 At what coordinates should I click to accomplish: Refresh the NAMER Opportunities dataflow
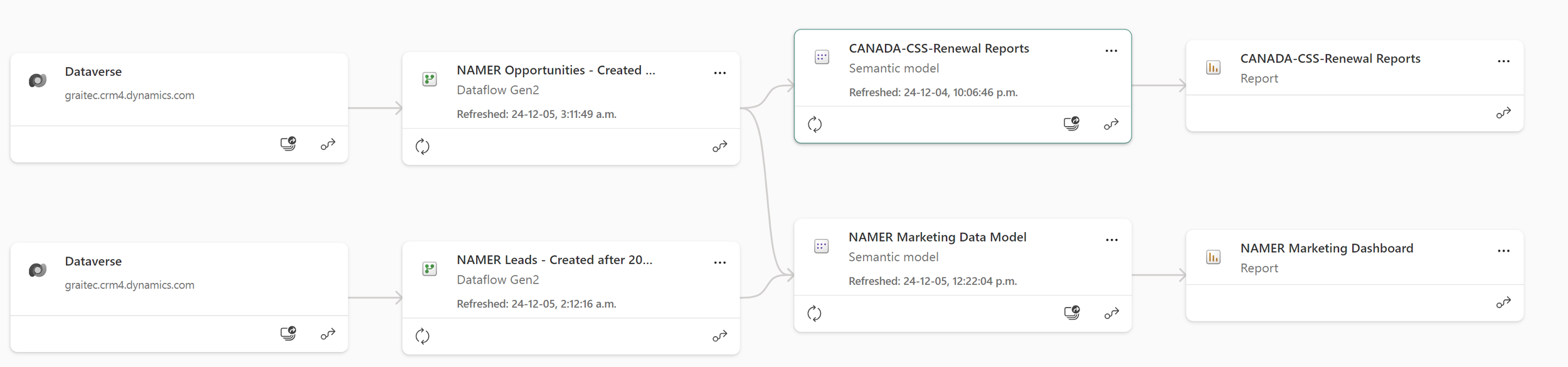pos(423,147)
